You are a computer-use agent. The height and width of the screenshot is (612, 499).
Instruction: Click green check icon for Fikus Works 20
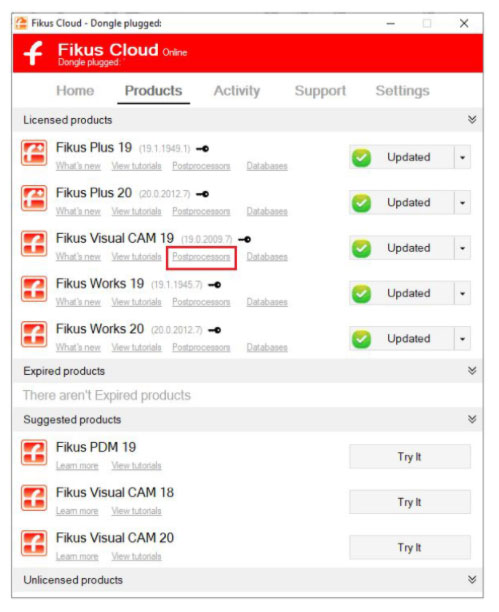pos(362,339)
